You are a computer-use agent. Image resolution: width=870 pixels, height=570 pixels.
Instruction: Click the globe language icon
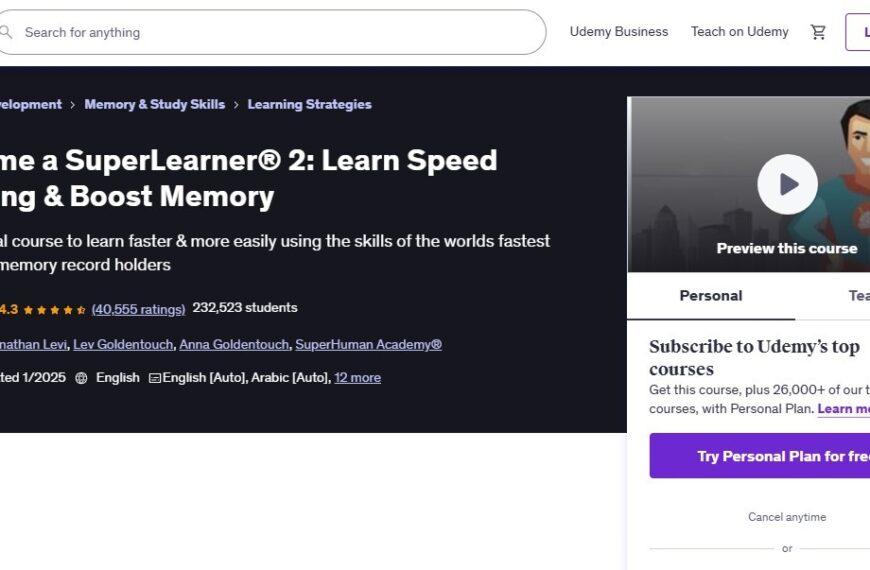click(81, 378)
